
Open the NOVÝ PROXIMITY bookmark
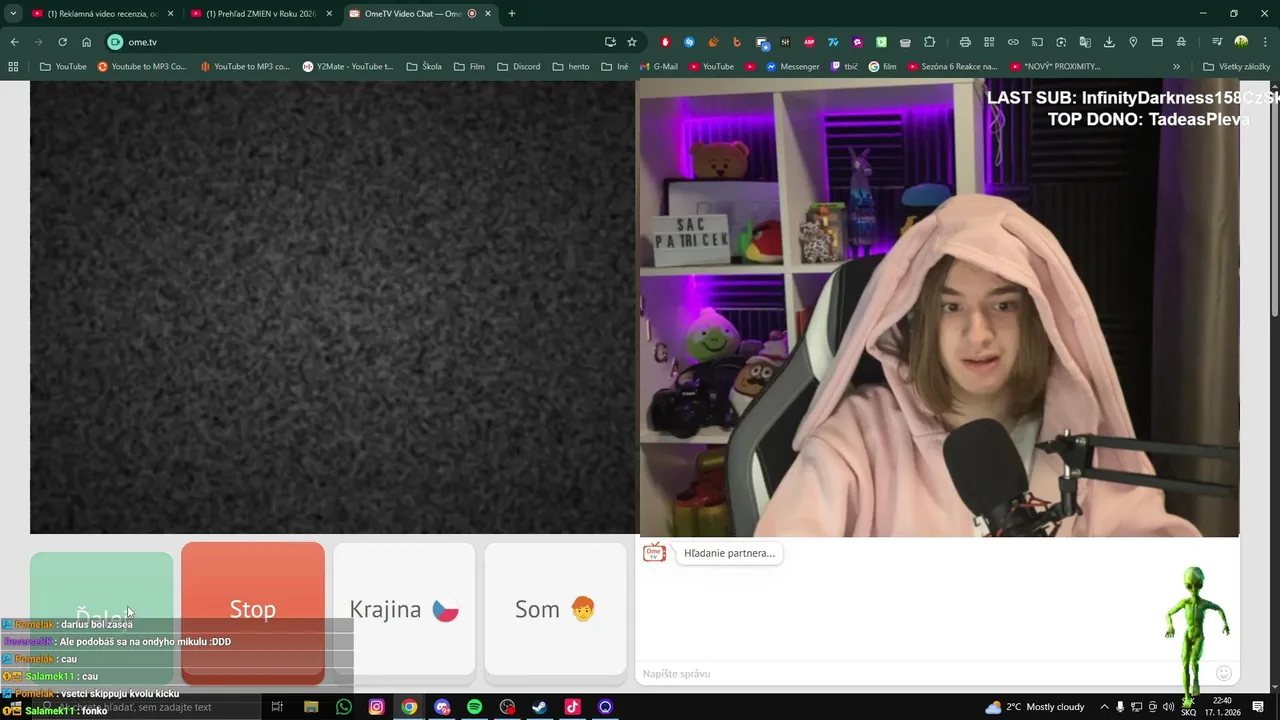click(x=1055, y=67)
